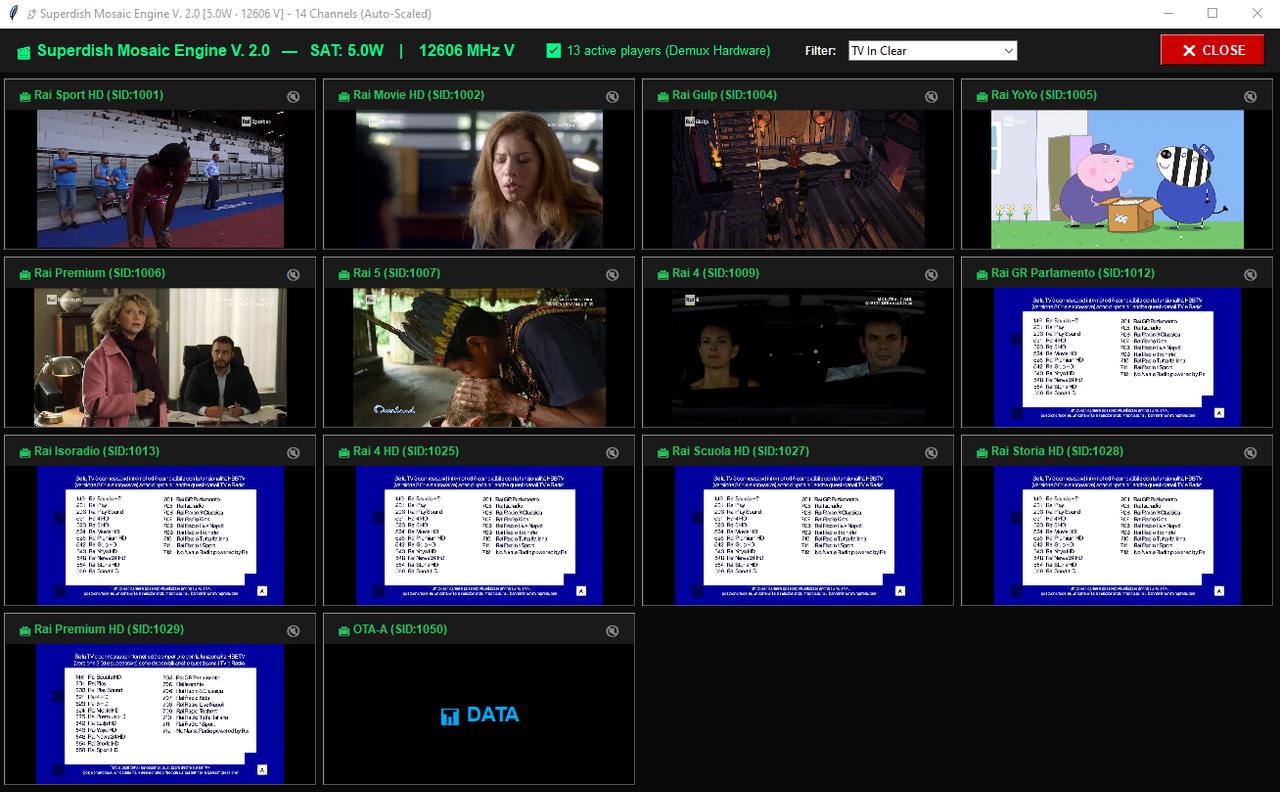Click the "Rai Sport HD (SID:1001)" title
The height and width of the screenshot is (792, 1280).
[x=99, y=95]
